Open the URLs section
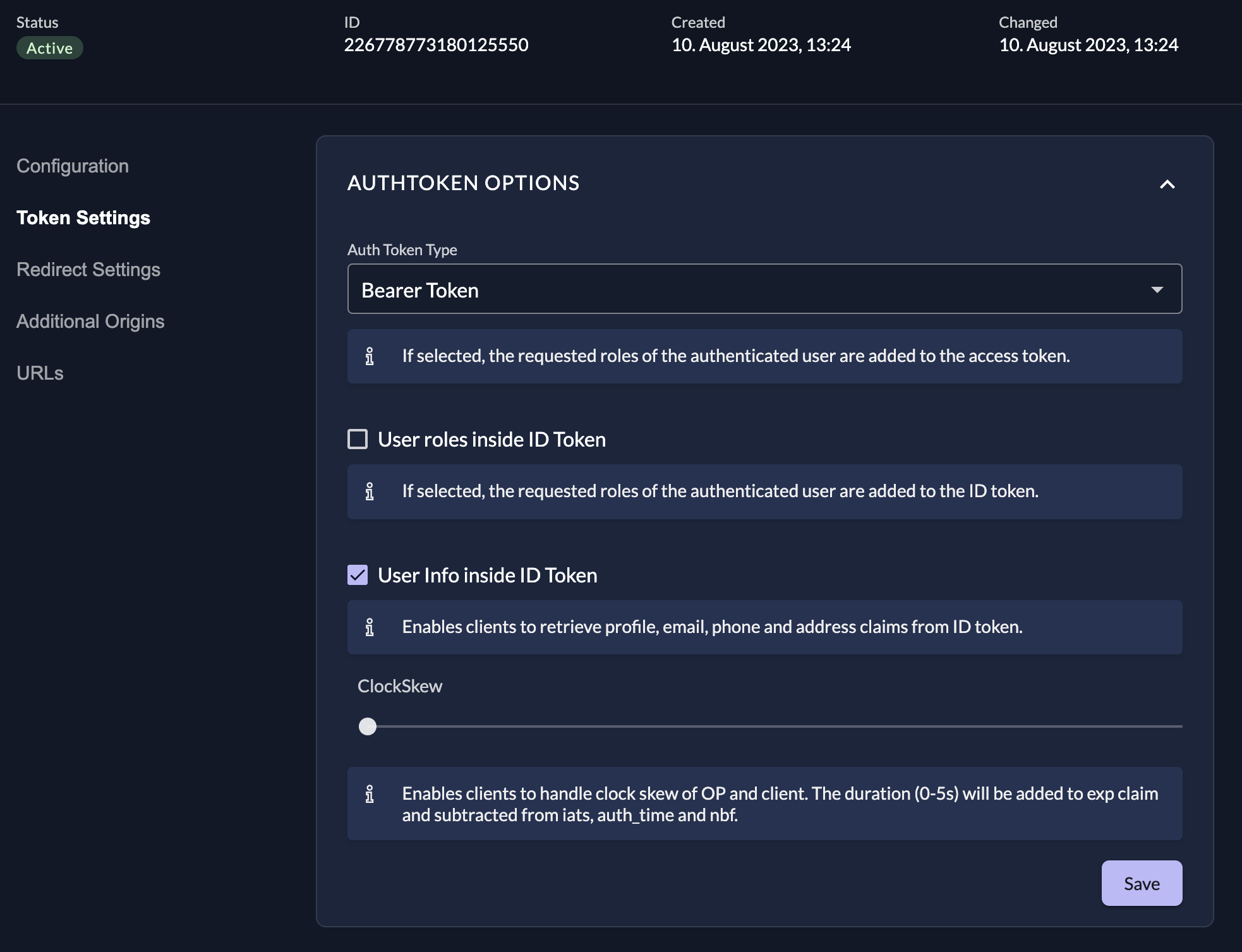This screenshot has height=952, width=1242. (40, 373)
